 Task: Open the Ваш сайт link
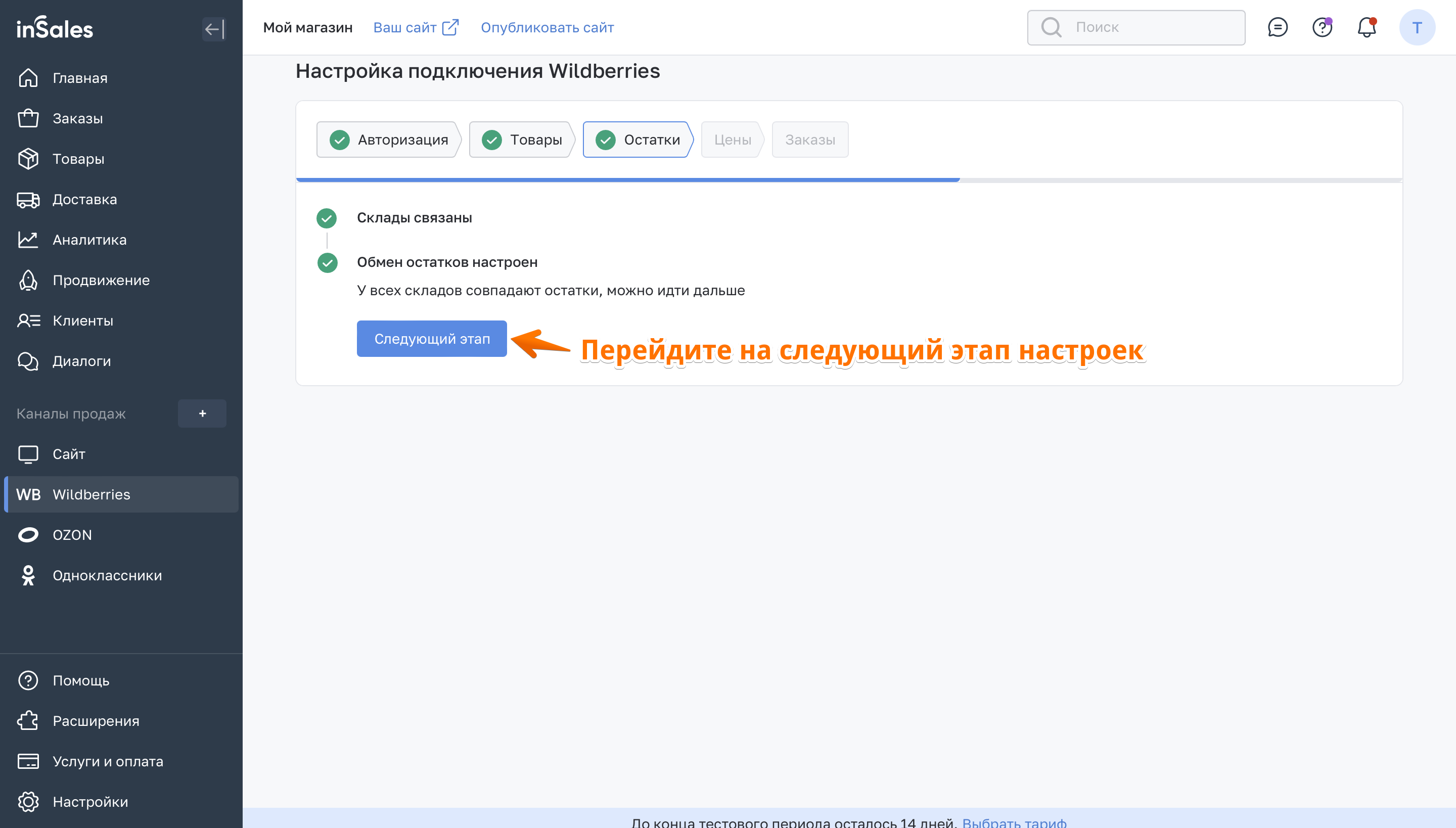415,27
